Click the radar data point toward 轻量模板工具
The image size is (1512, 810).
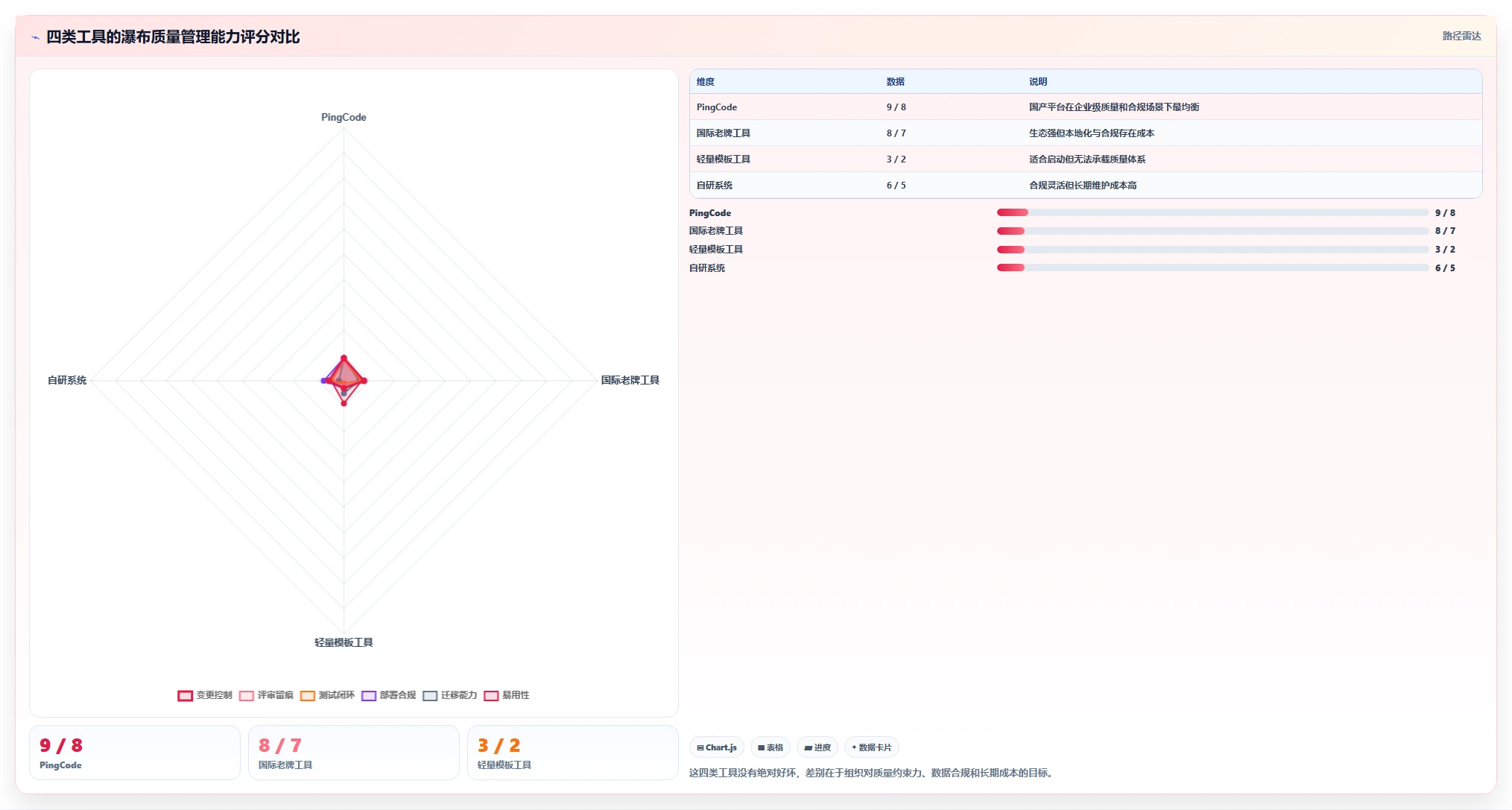pos(344,403)
